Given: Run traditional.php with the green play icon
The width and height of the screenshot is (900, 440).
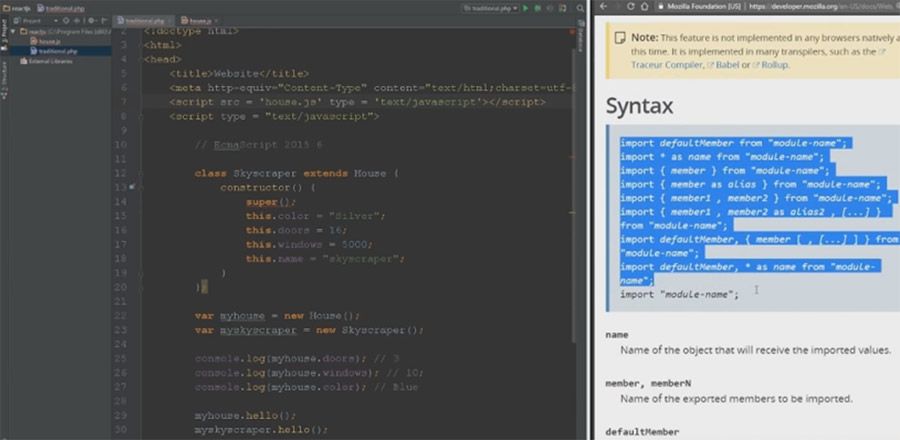Looking at the screenshot, I should point(525,8).
